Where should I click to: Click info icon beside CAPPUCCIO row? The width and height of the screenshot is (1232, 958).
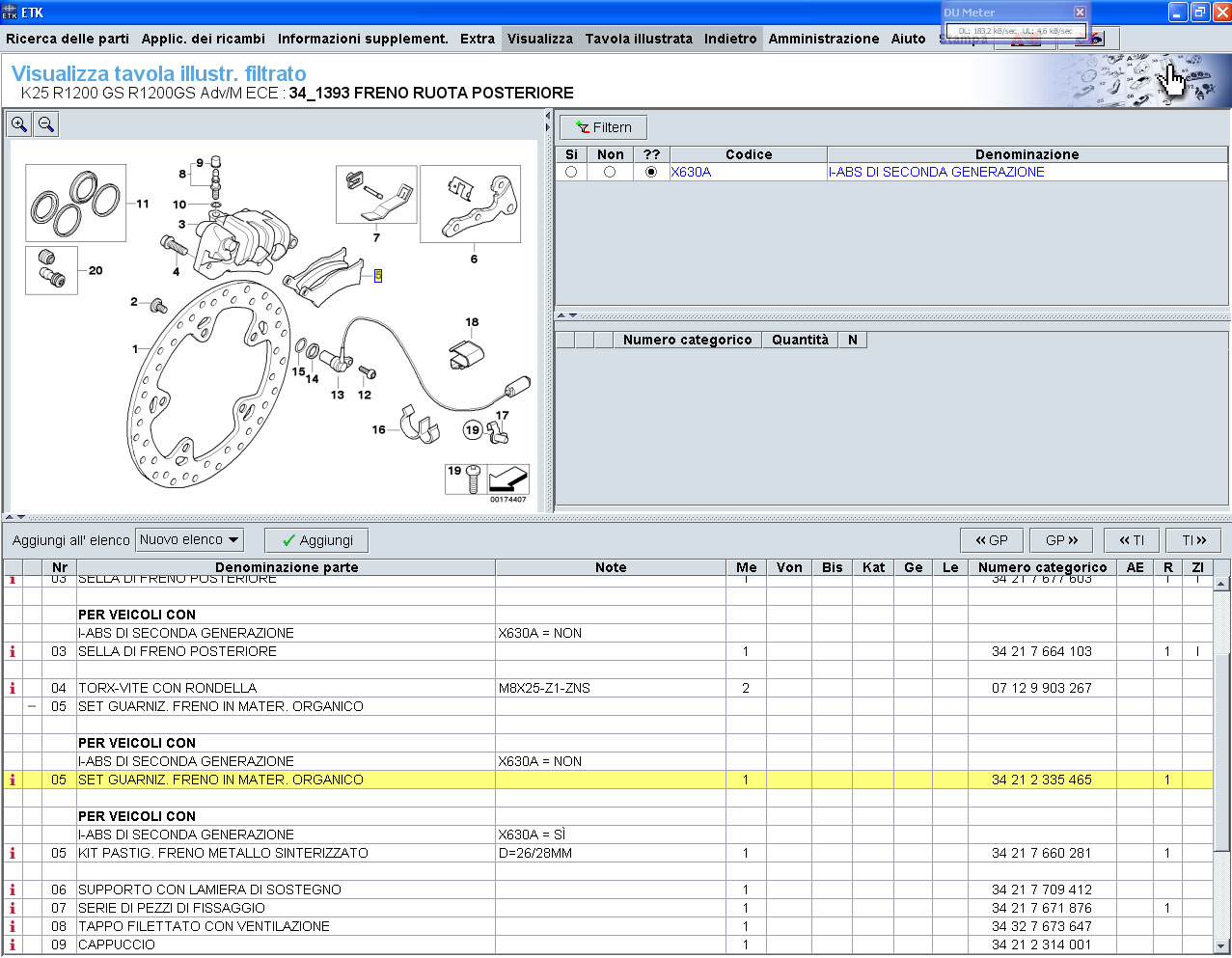point(13,944)
